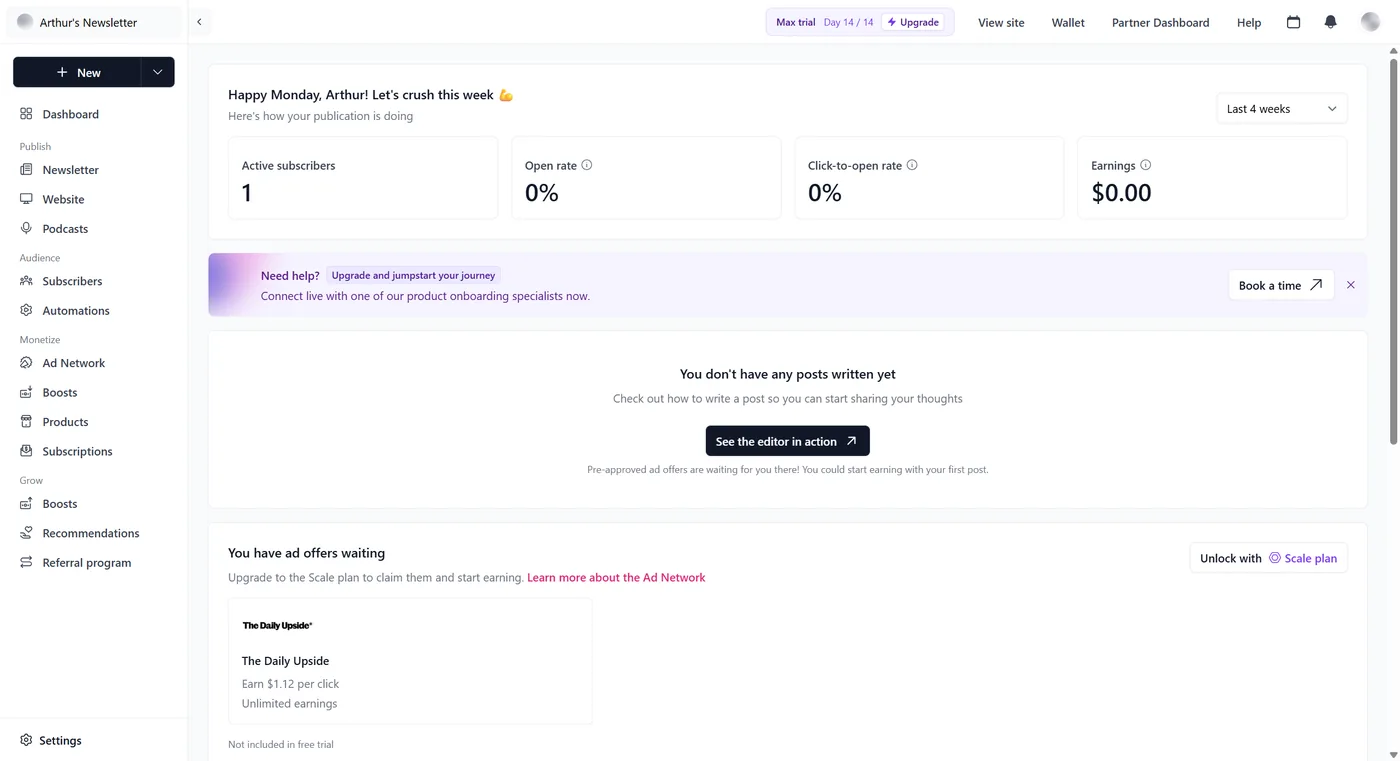This screenshot has height=761, width=1400.
Task: Click Arthur's Newsletter publication name
Action: coord(88,22)
